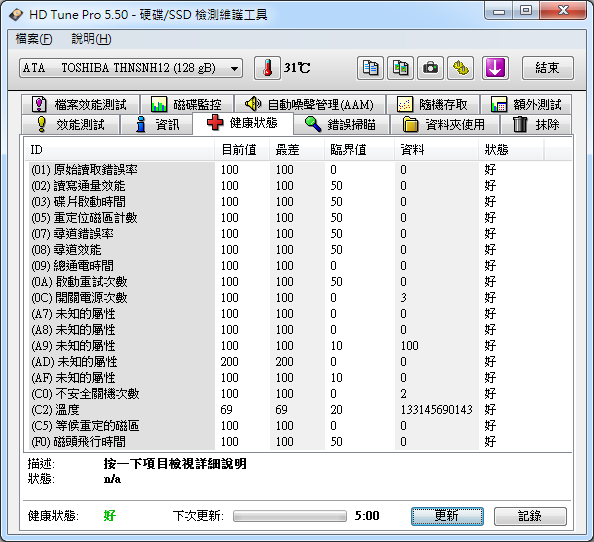Maximize the HD Tune Pro window
Viewport: 594px width, 542px height.
click(526, 11)
